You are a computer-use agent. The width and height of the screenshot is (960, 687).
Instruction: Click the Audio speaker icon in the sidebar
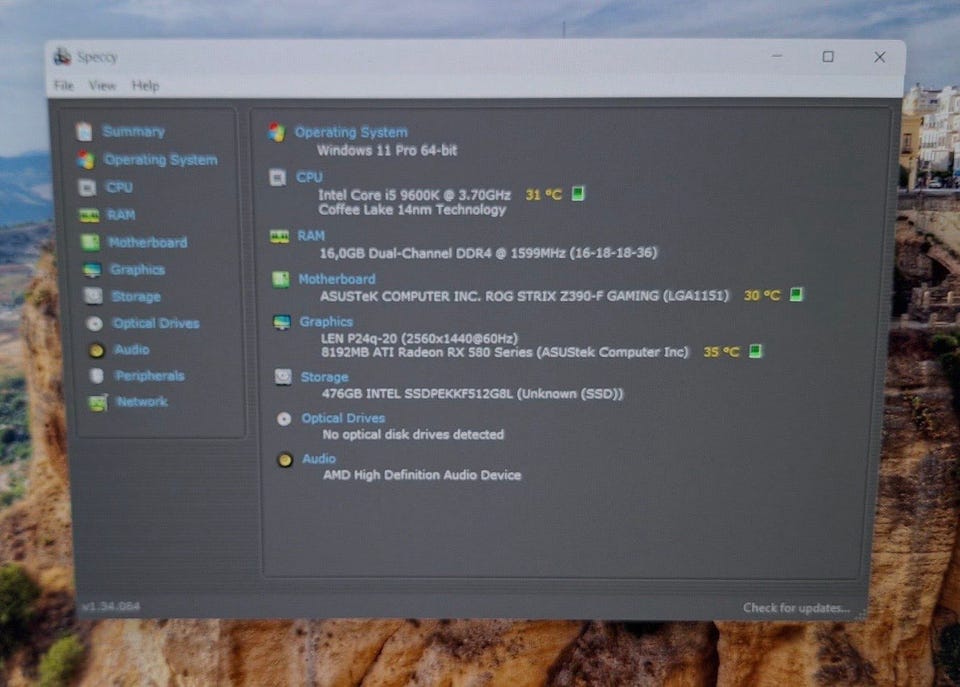click(97, 350)
